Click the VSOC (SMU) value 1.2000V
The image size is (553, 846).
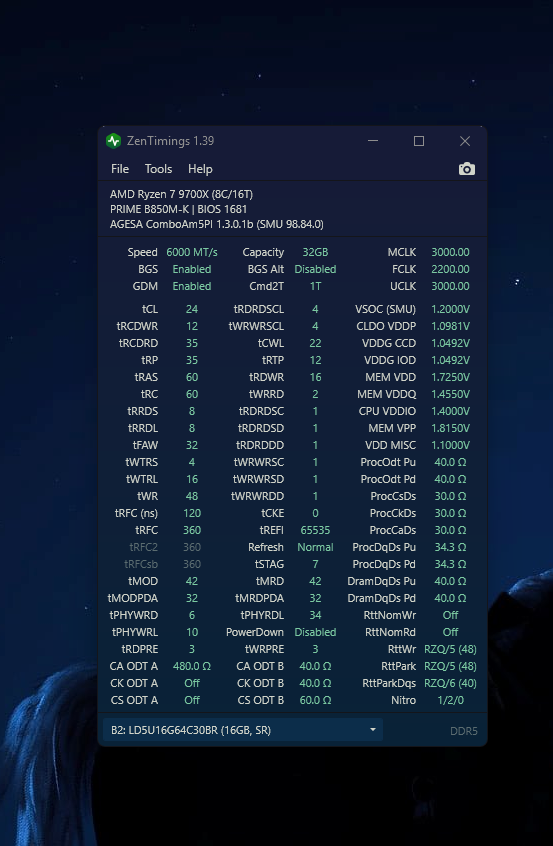click(x=450, y=309)
